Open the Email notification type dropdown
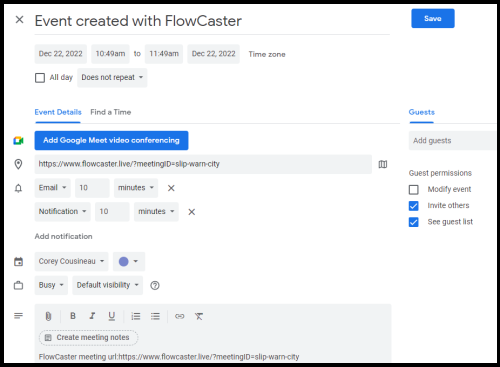Screen dimensions: 500x367 pyautogui.click(x=53, y=188)
